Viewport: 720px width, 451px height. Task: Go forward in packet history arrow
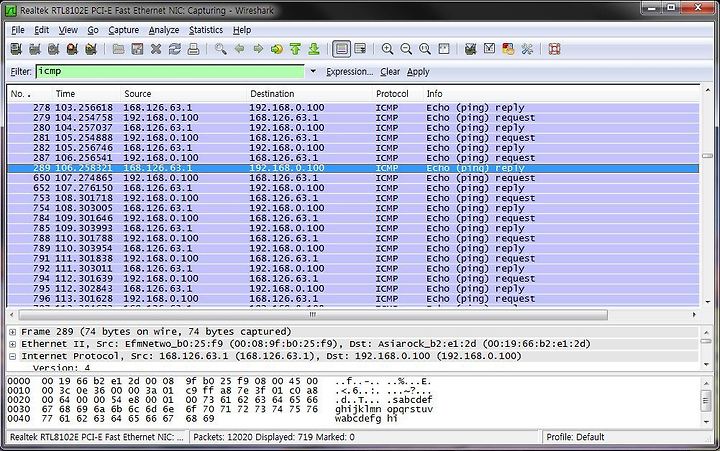tap(258, 49)
